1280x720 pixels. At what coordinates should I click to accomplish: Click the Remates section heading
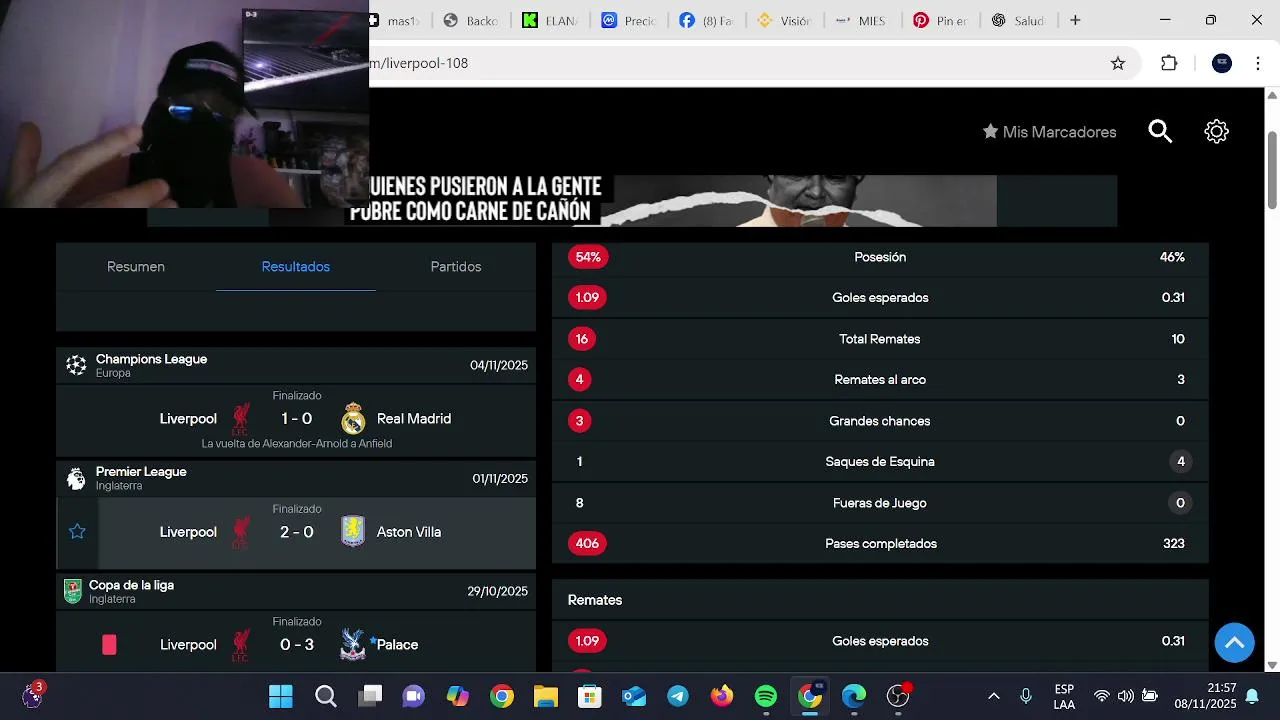[595, 600]
